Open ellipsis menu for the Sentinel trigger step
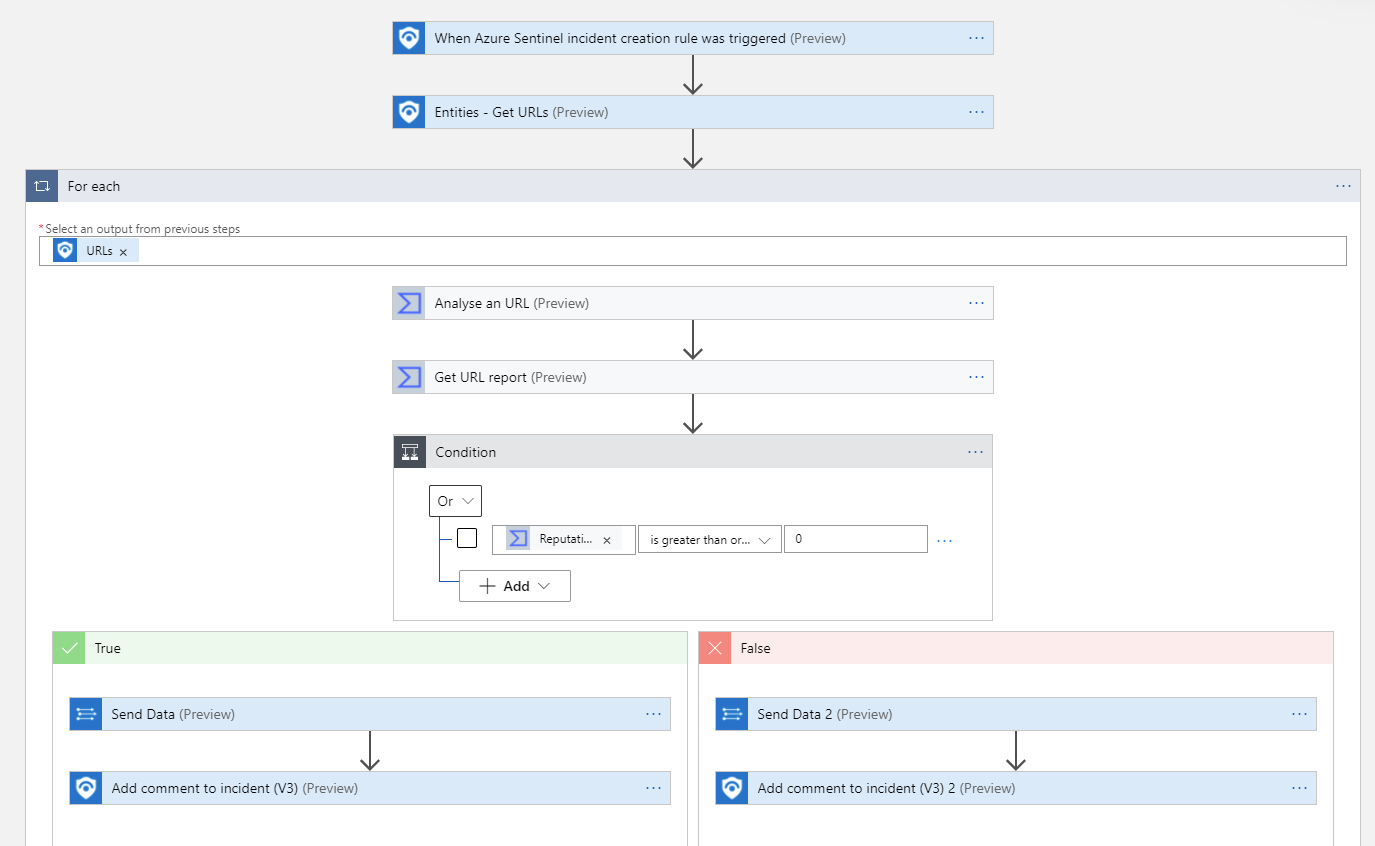This screenshot has width=1375, height=846. (x=977, y=38)
